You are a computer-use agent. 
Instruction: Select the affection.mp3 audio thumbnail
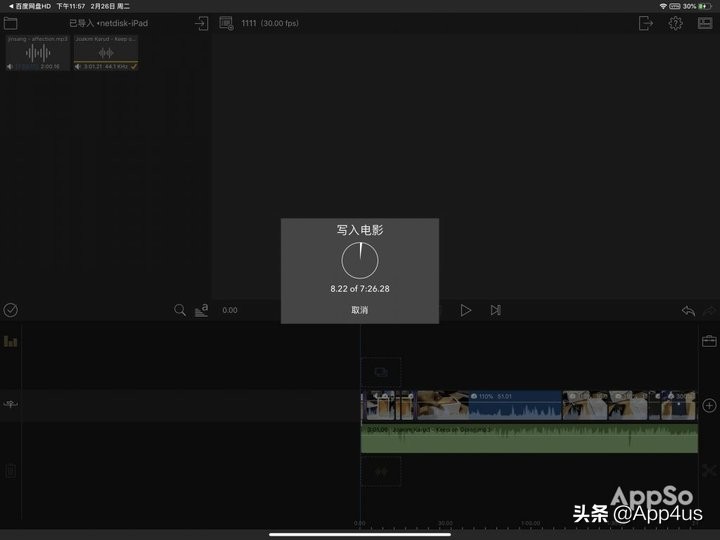pos(38,53)
